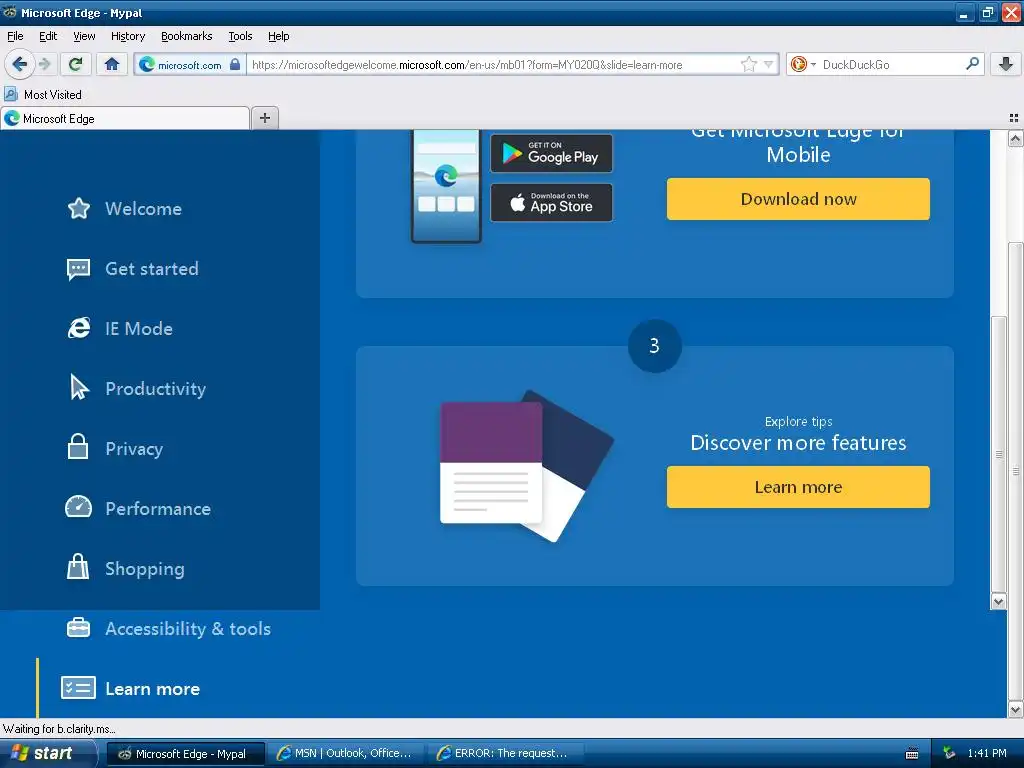Image resolution: width=1024 pixels, height=768 pixels.
Task: Open the URL history dropdown arrow
Action: click(x=769, y=64)
